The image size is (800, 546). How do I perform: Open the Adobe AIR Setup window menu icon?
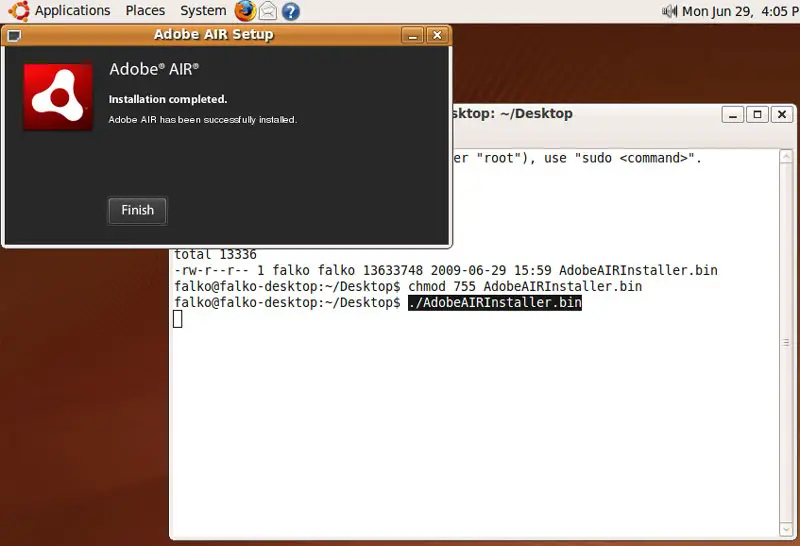[14, 36]
